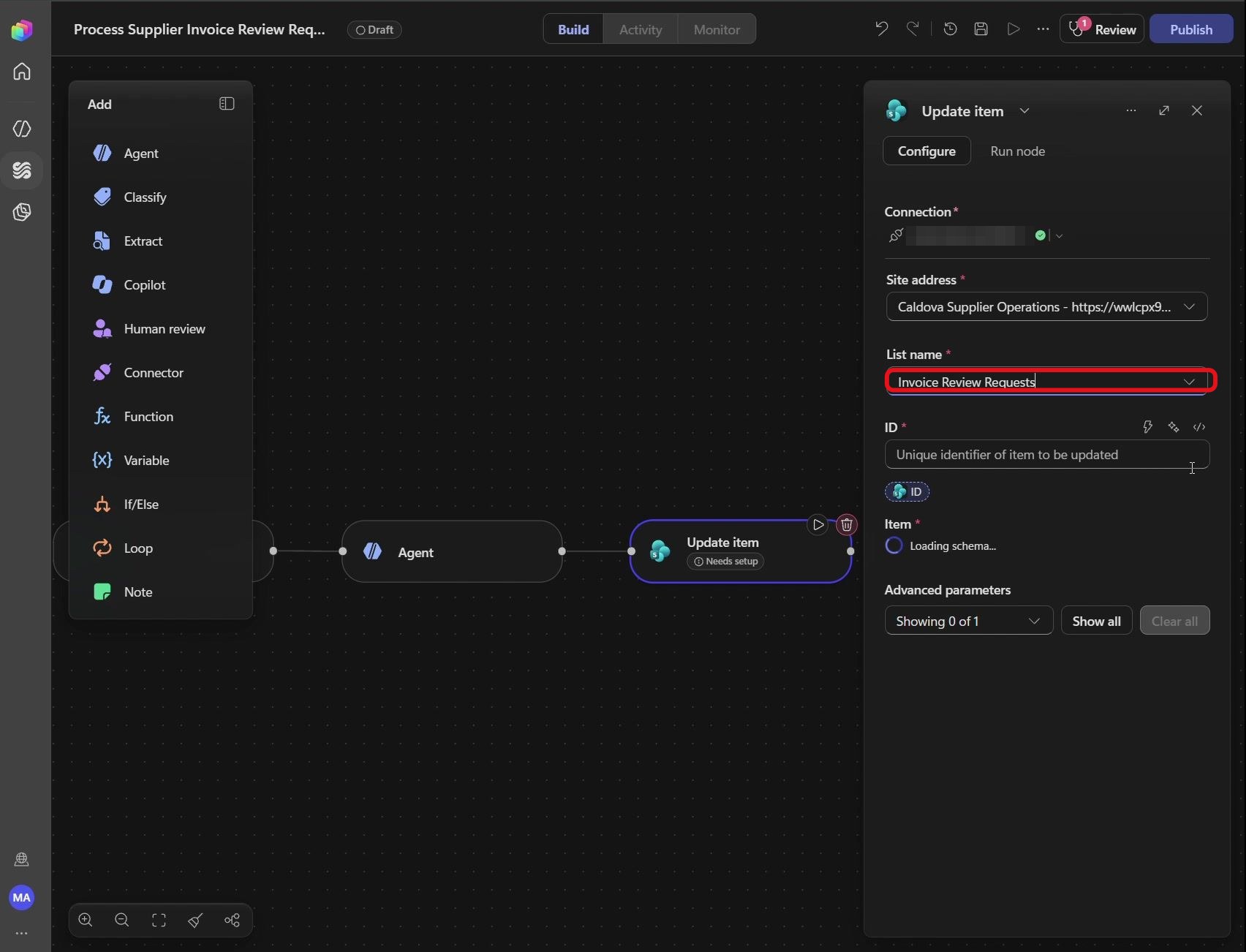Open the Update item action dropdown chevron
Screen dimensions: 1246x952
[1024, 110]
